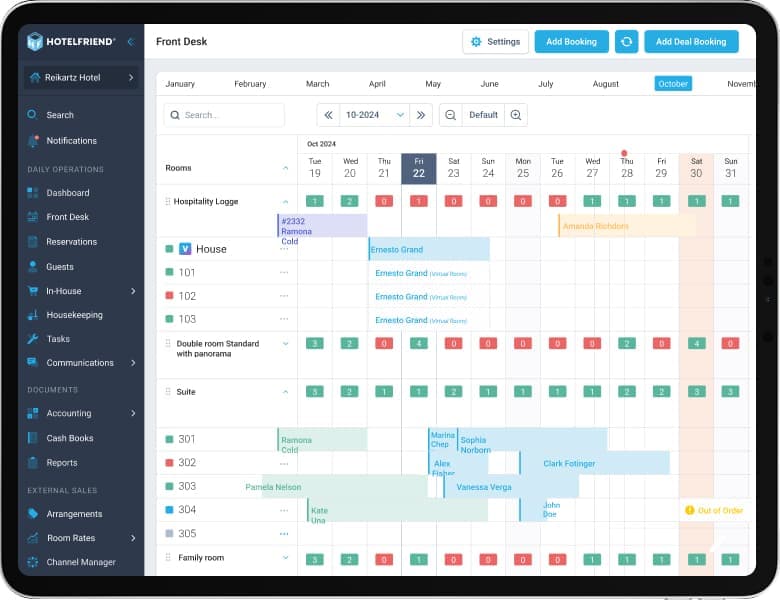Expand the In-House submenu

(x=133, y=291)
